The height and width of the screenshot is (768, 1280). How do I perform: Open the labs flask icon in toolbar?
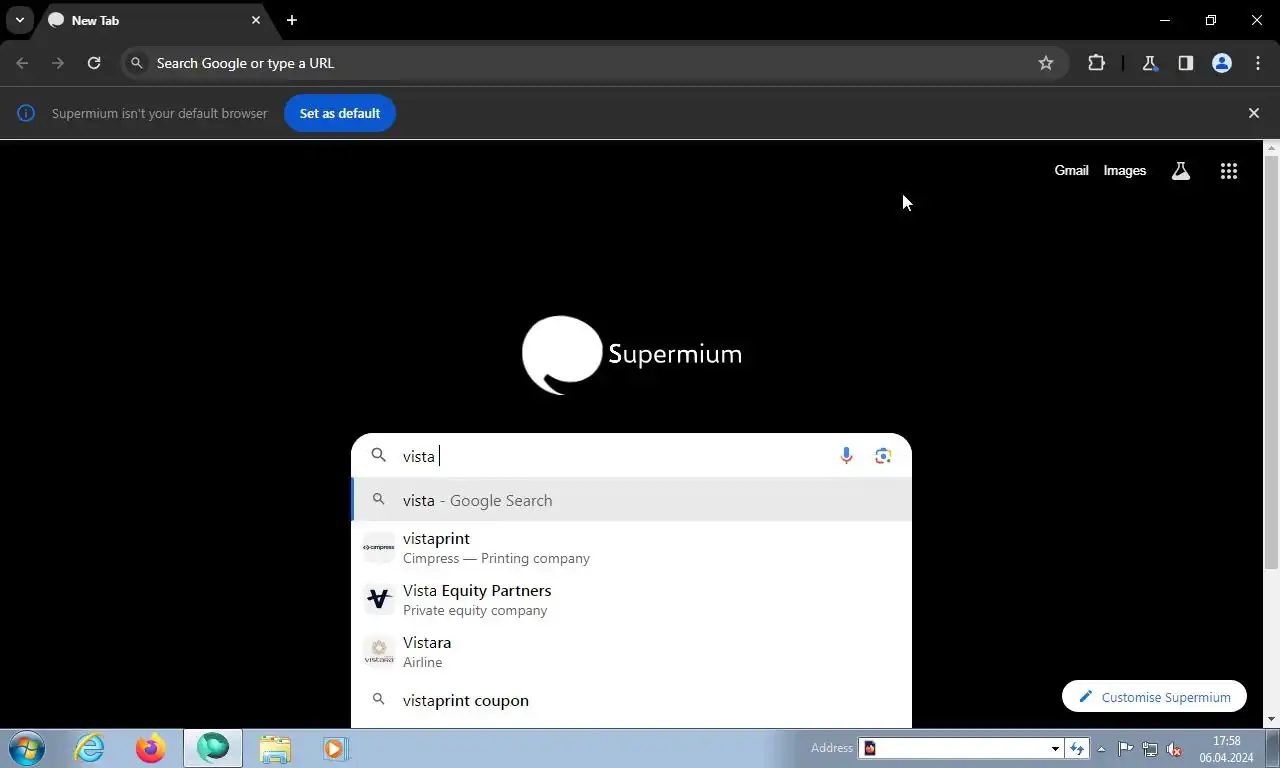click(1150, 63)
